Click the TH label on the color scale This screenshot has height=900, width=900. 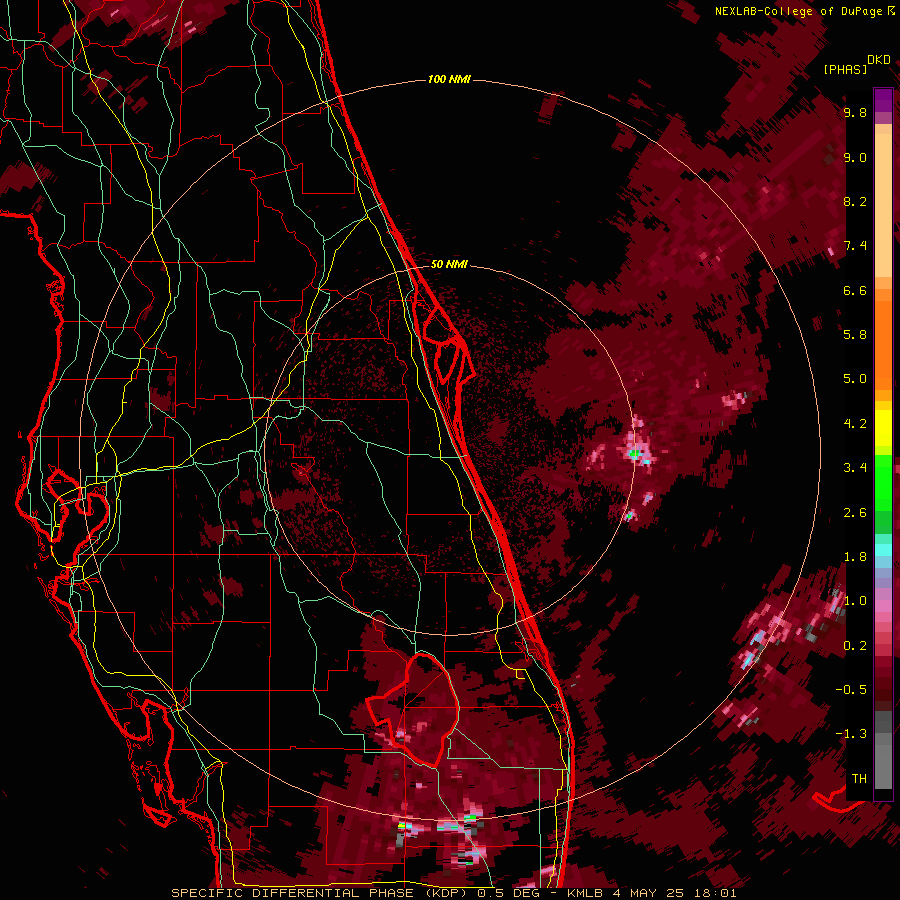(859, 779)
